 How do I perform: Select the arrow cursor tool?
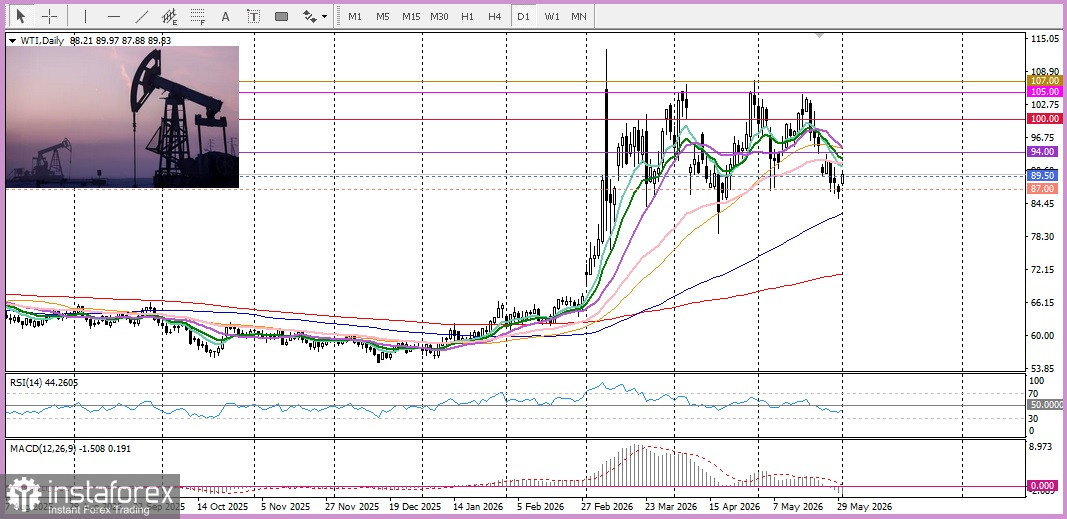point(21,16)
